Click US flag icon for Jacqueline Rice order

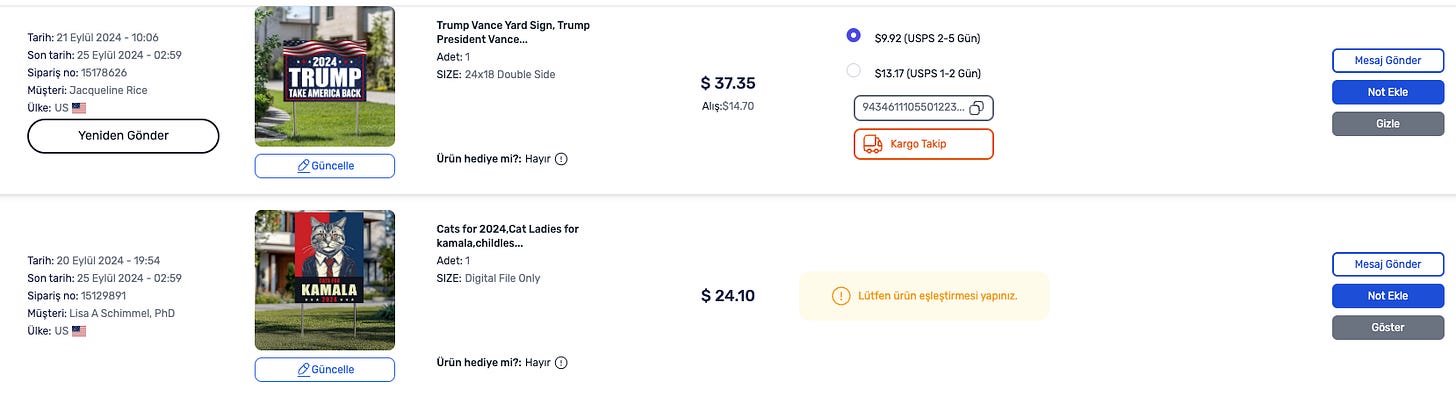79,108
